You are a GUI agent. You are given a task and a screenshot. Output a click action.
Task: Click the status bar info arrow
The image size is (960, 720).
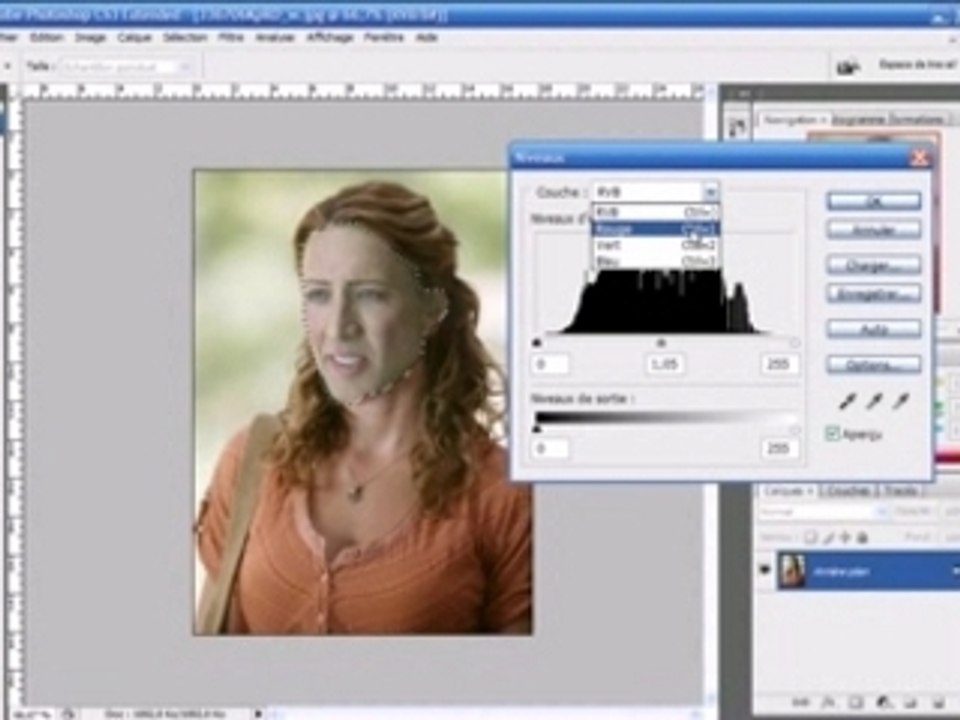258,714
